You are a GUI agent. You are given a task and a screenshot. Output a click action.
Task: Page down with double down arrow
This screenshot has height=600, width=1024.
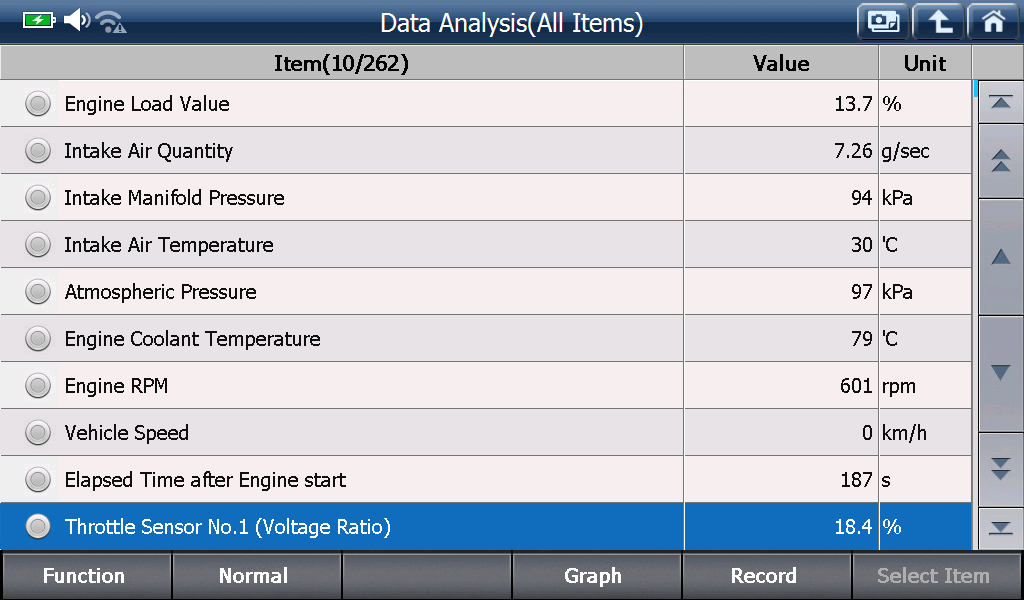click(1000, 469)
